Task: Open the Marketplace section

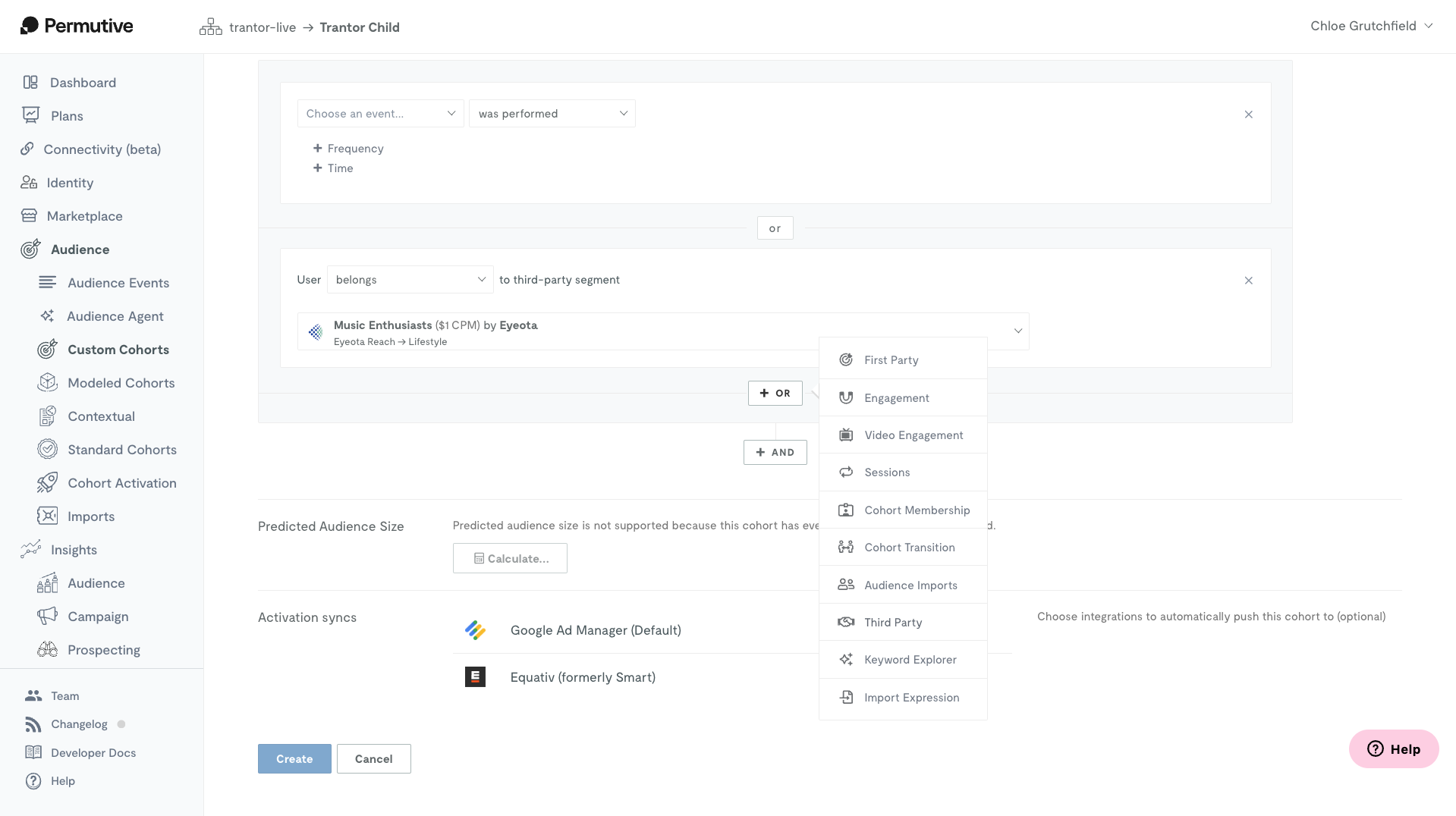Action: (x=85, y=215)
